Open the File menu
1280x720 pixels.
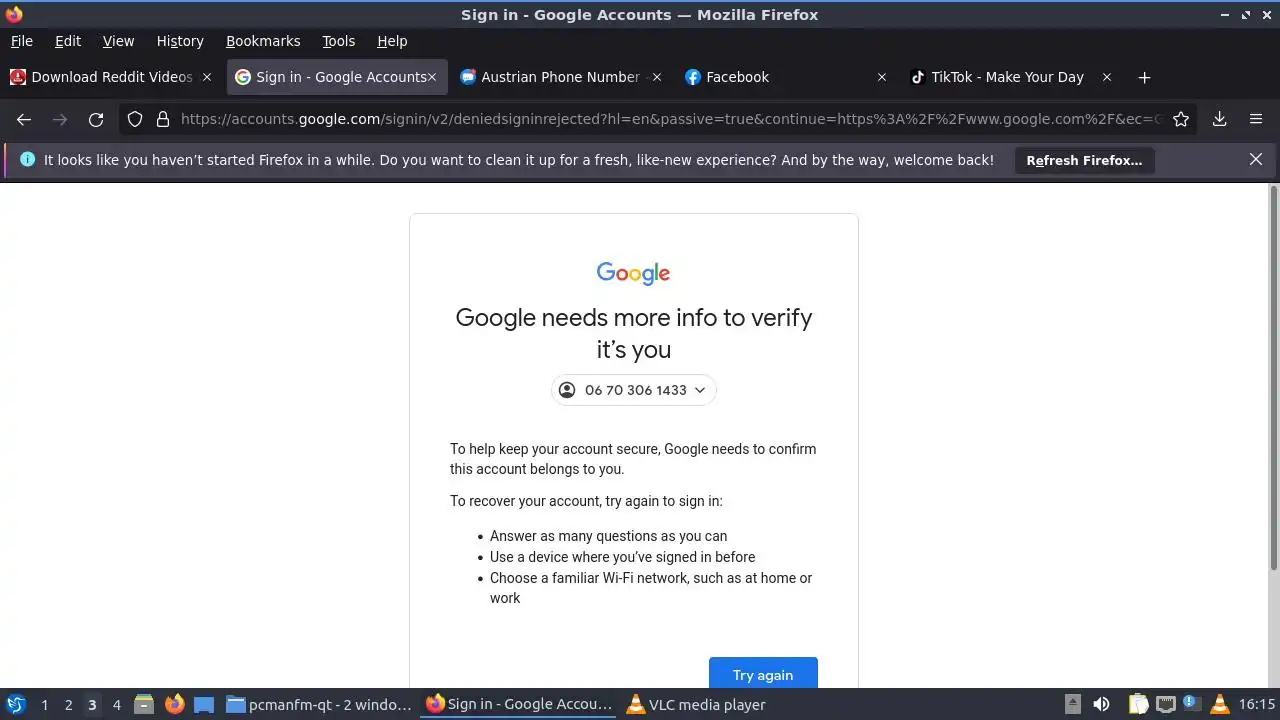pyautogui.click(x=21, y=41)
